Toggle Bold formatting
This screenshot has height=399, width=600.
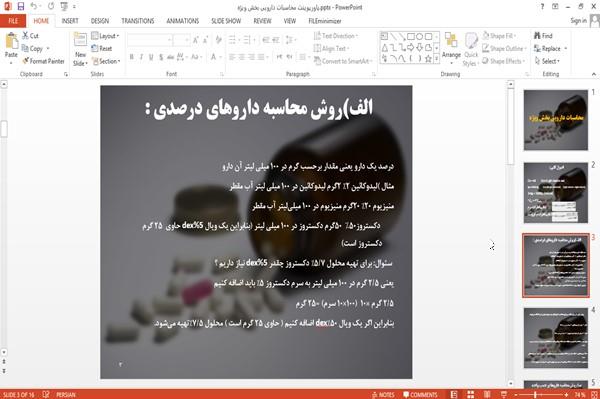(132, 57)
